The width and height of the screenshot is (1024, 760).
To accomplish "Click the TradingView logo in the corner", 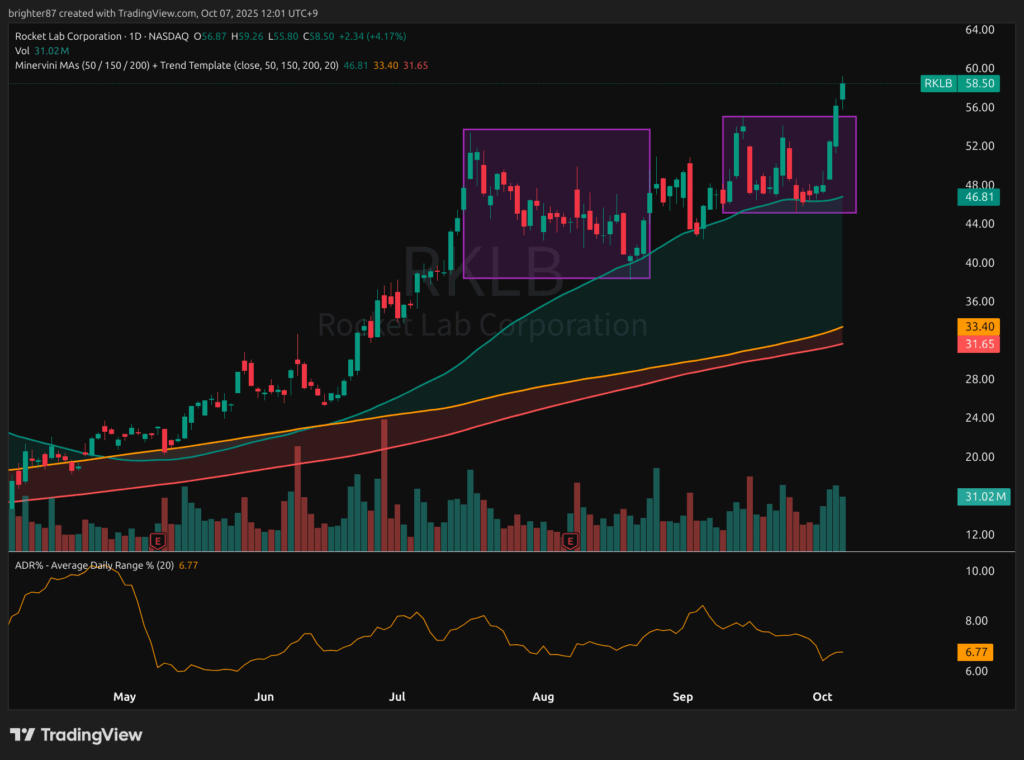I will 76,735.
